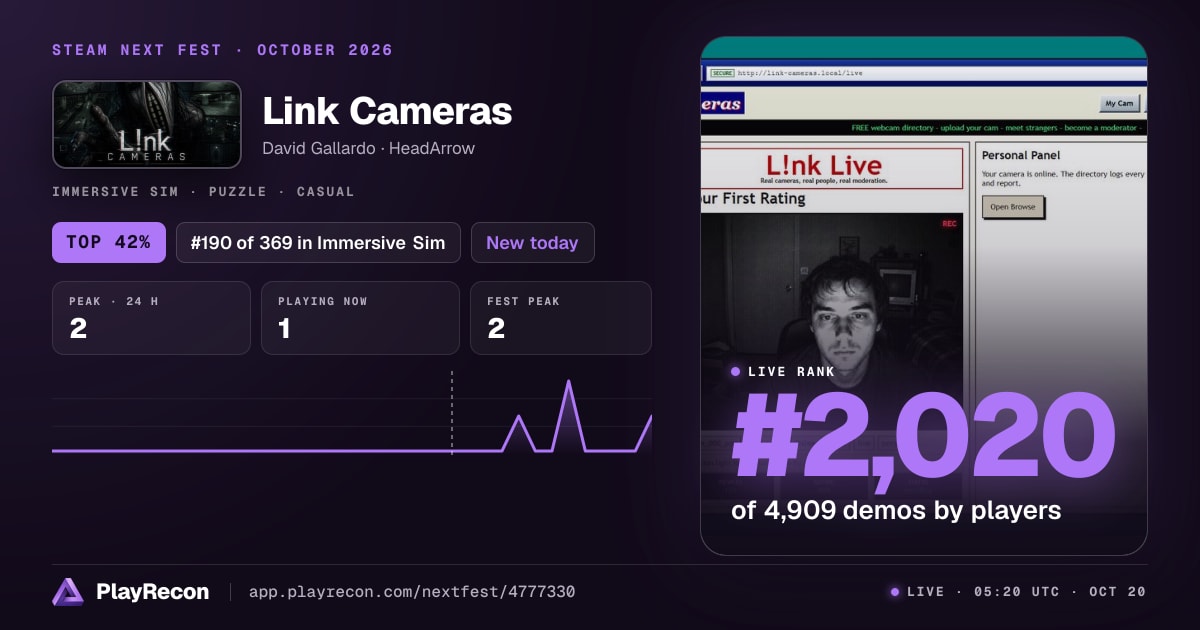Click the My Cam button in screenshot

pyautogui.click(x=1119, y=103)
